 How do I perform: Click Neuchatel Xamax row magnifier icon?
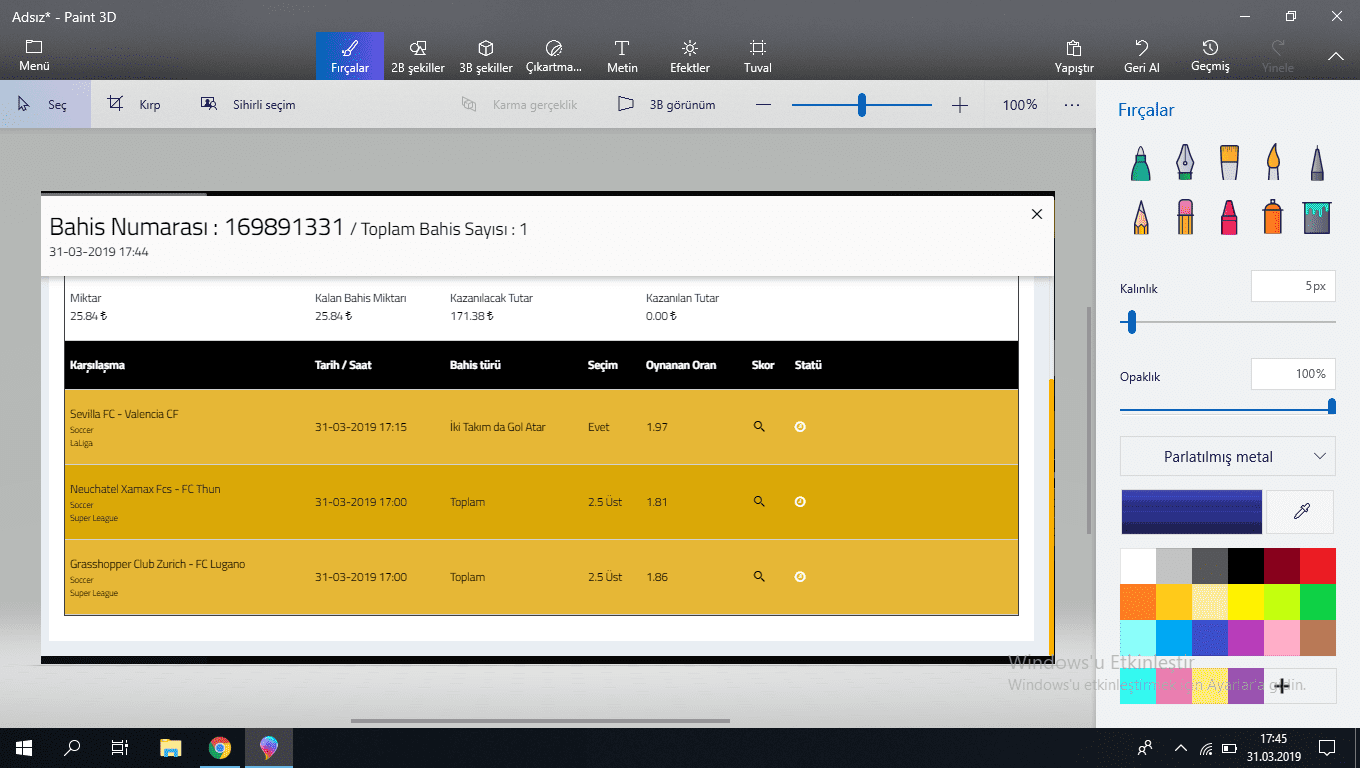tap(759, 502)
